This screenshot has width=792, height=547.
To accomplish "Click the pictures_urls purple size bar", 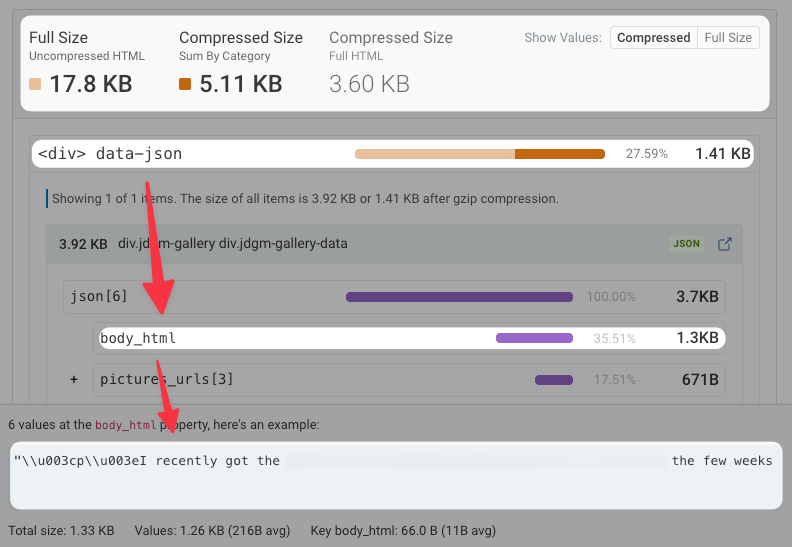I will tap(553, 380).
